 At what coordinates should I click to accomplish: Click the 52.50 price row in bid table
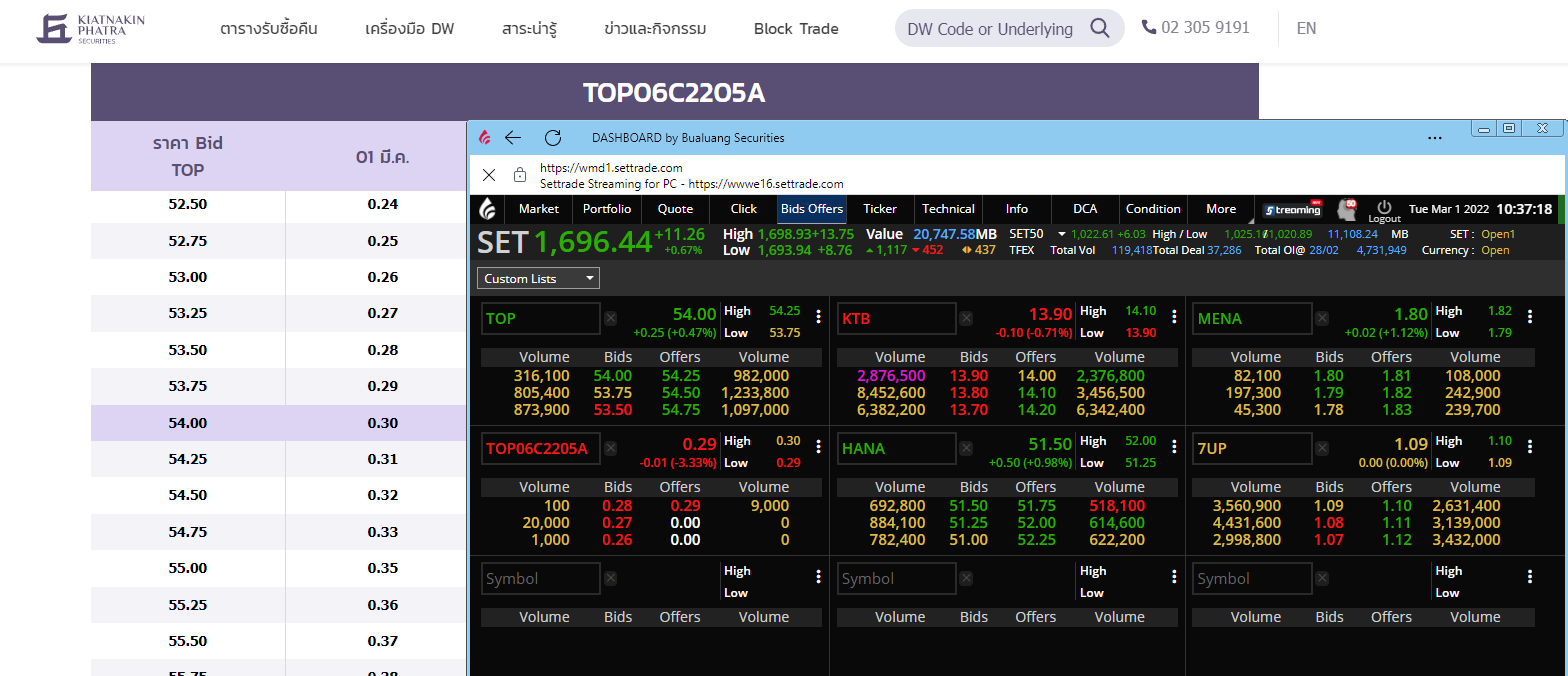(x=279, y=204)
